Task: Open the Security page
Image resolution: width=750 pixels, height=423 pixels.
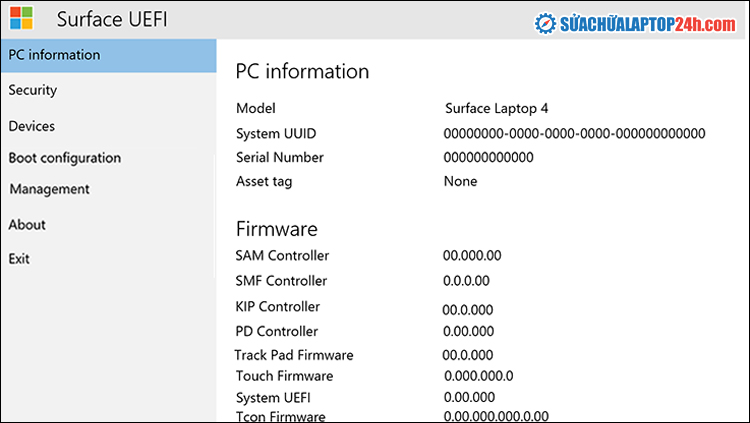Action: point(33,90)
